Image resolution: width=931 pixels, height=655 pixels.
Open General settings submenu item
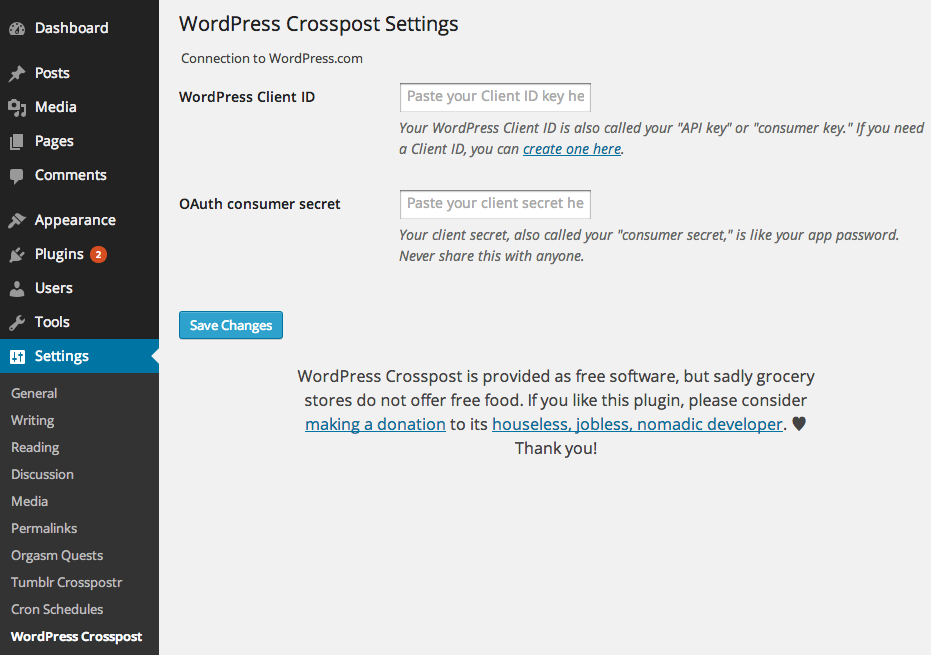[x=34, y=393]
